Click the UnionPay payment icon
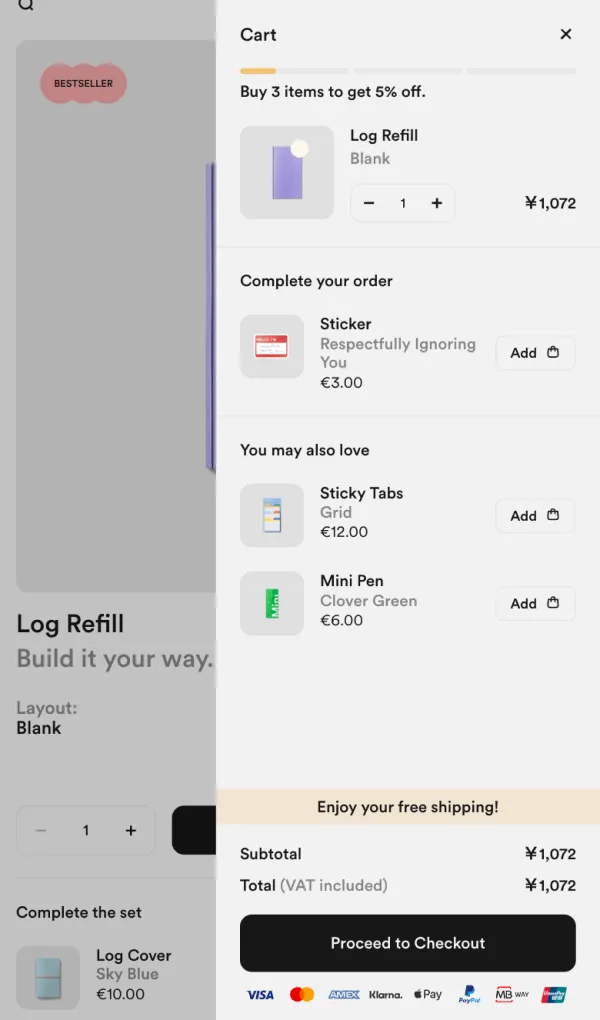600x1020 pixels. coord(554,995)
